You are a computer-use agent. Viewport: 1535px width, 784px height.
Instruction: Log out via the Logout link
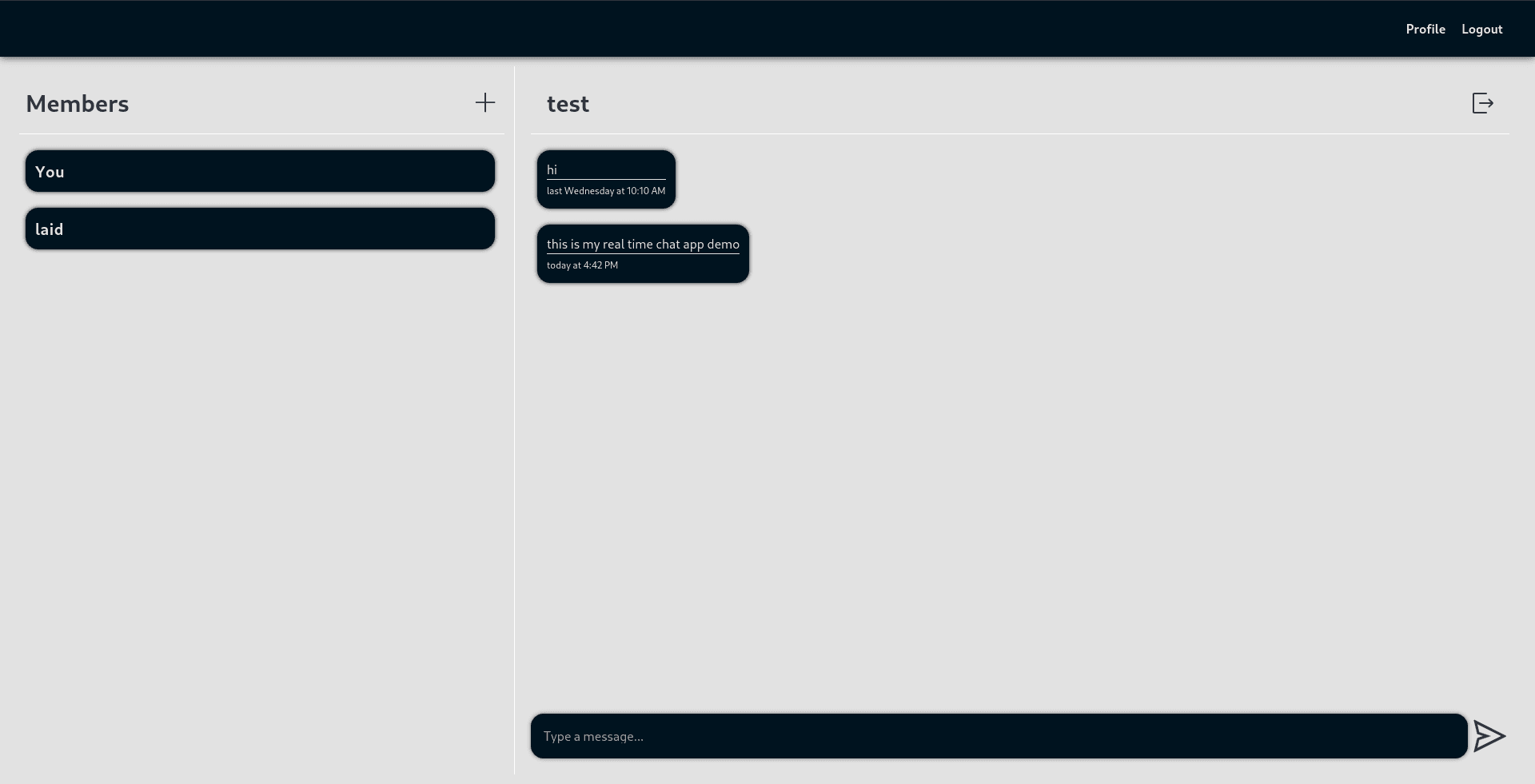click(1481, 29)
